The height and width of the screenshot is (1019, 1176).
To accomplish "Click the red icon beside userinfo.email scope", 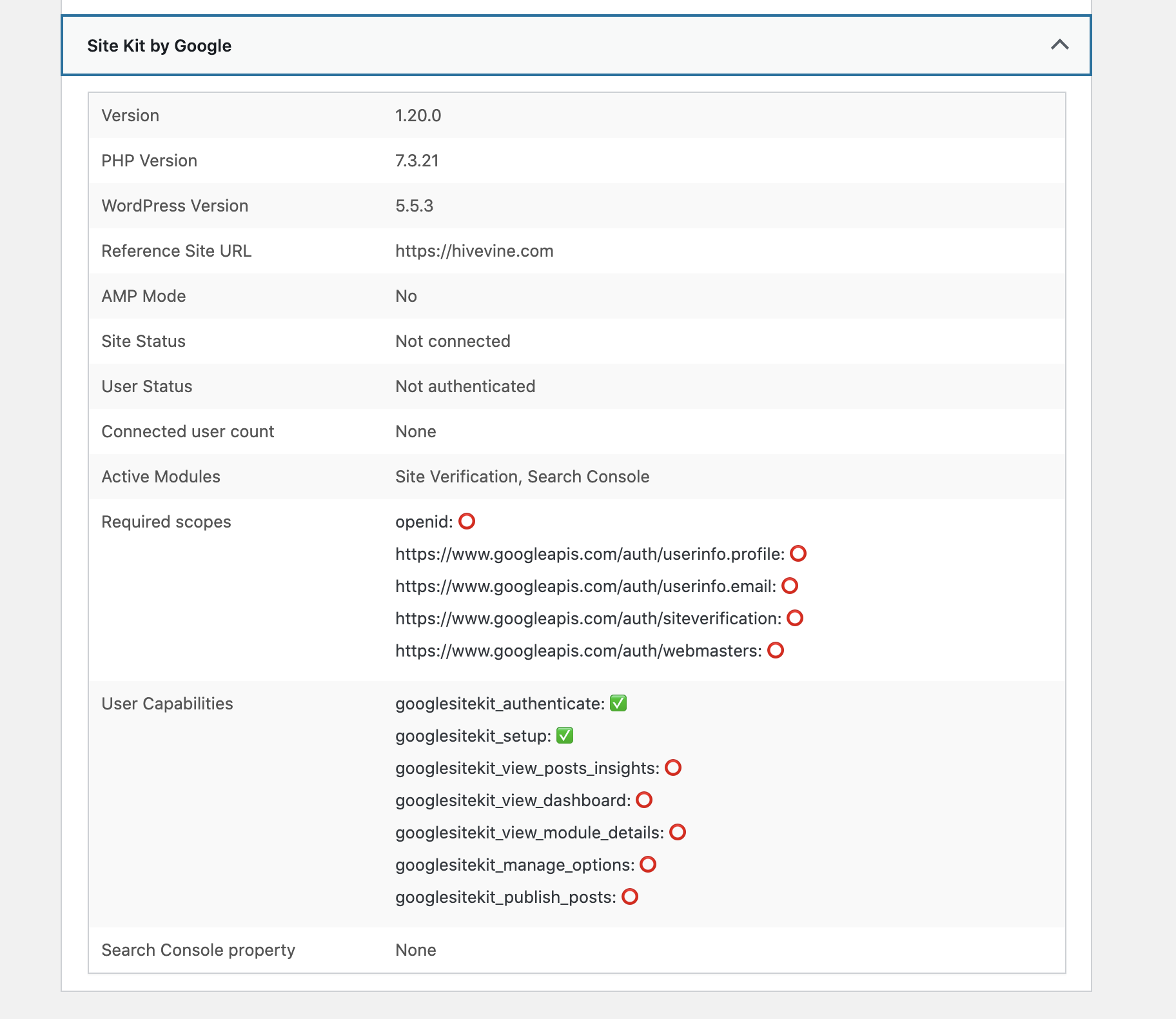I will click(790, 586).
